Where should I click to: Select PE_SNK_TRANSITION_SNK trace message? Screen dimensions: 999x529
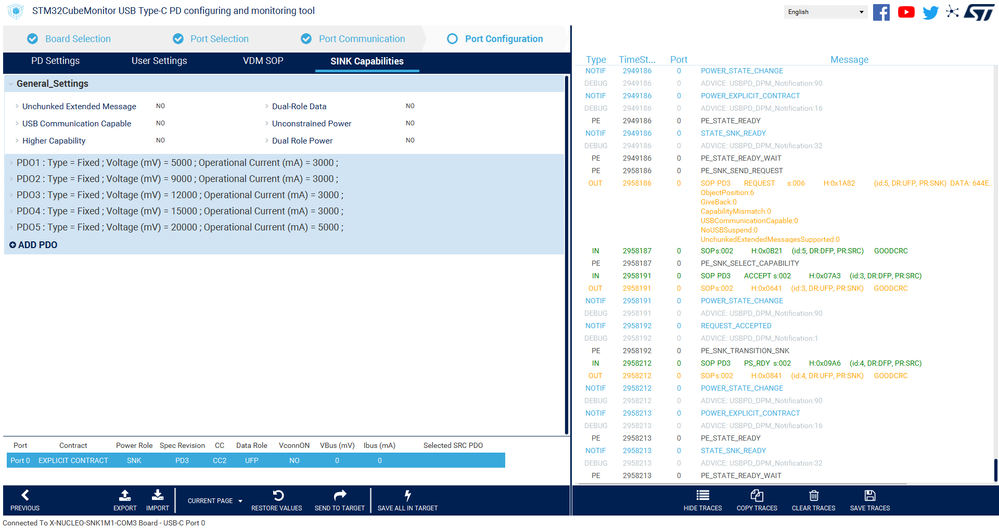pyautogui.click(x=745, y=351)
